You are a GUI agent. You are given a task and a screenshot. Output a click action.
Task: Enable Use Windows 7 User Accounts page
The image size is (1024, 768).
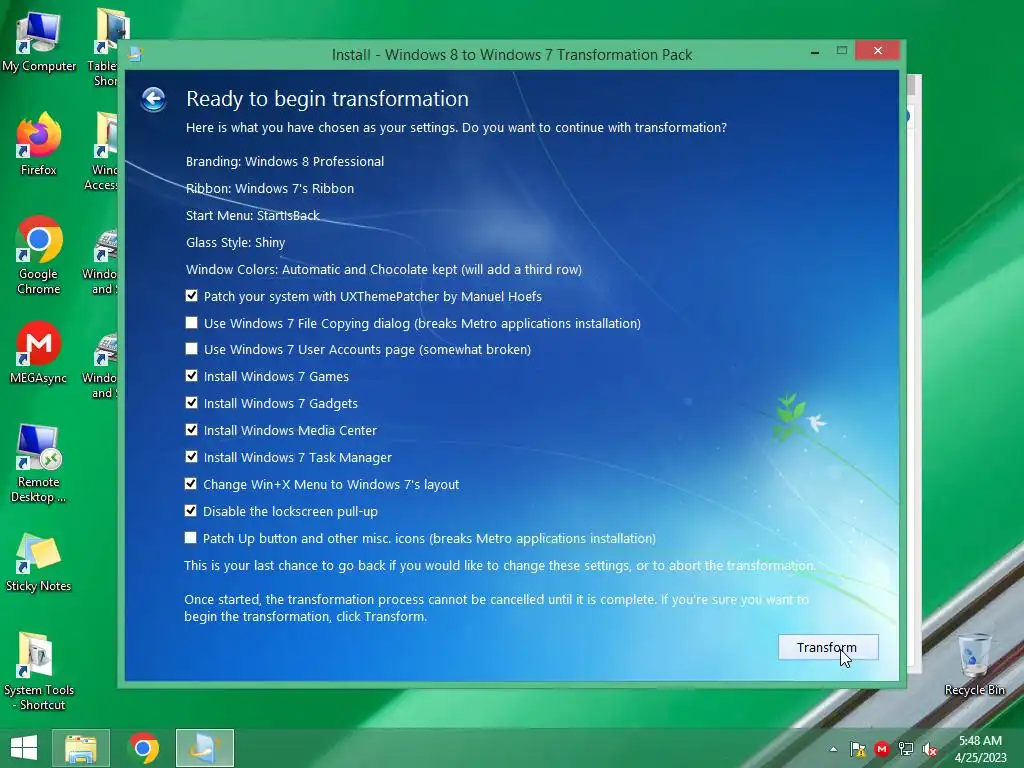pyautogui.click(x=191, y=349)
